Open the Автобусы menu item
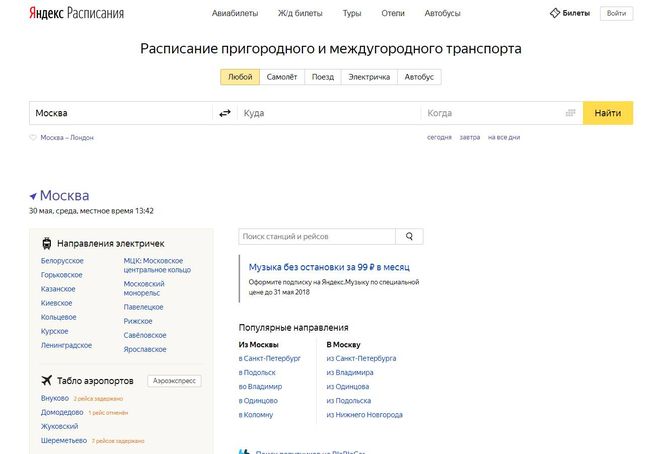The height and width of the screenshot is (454, 670). (x=443, y=13)
